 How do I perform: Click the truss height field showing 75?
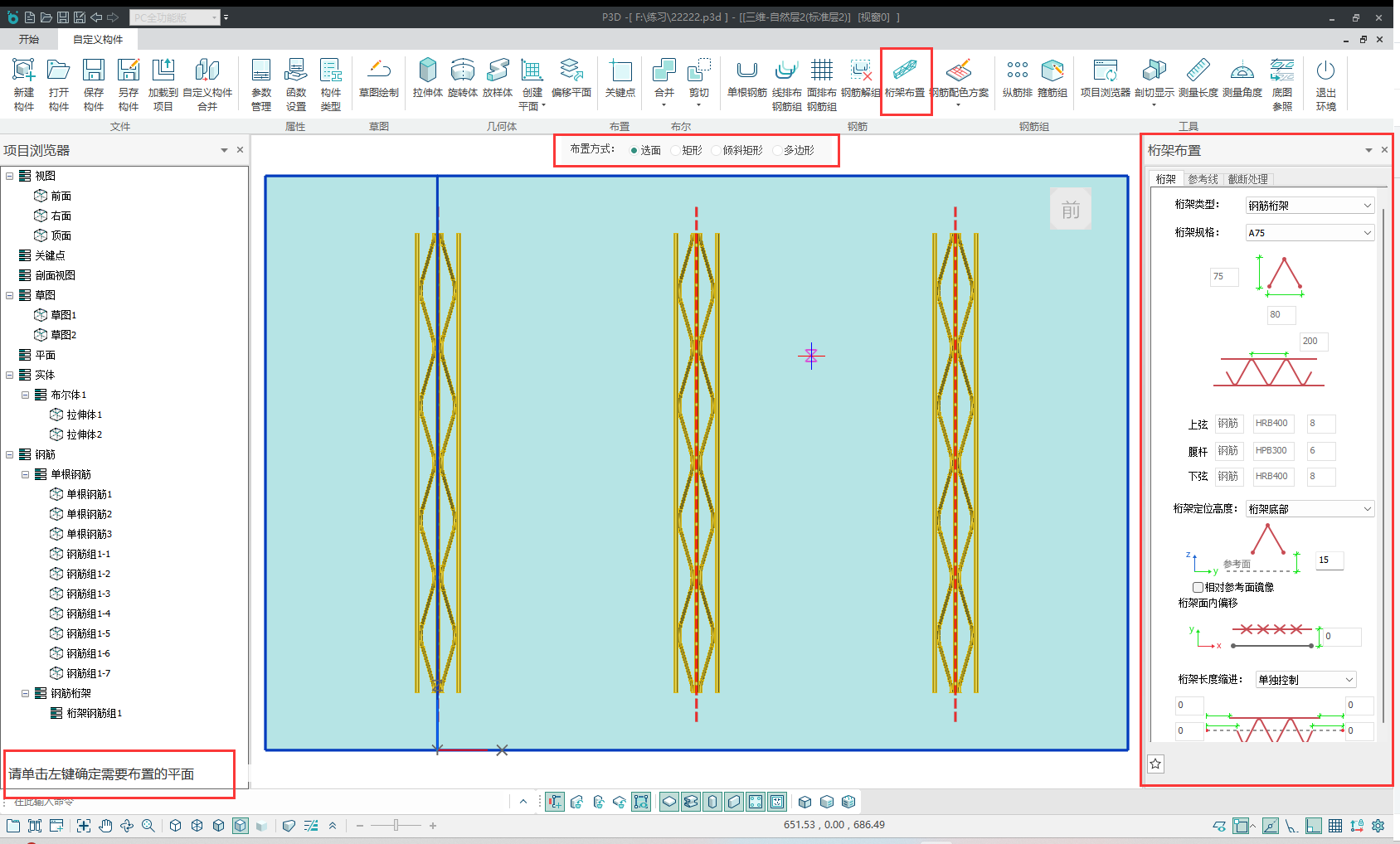(1223, 277)
